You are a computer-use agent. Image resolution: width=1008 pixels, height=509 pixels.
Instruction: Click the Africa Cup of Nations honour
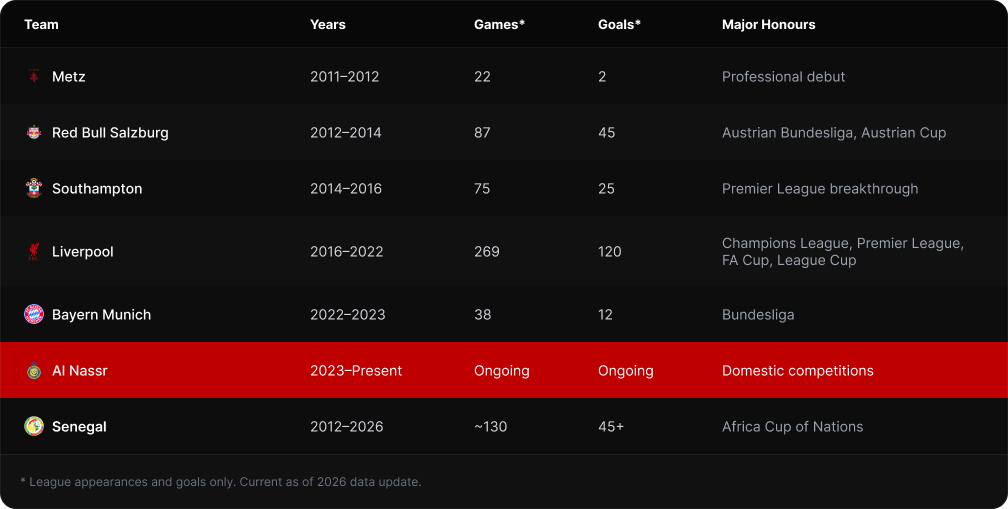(792, 427)
